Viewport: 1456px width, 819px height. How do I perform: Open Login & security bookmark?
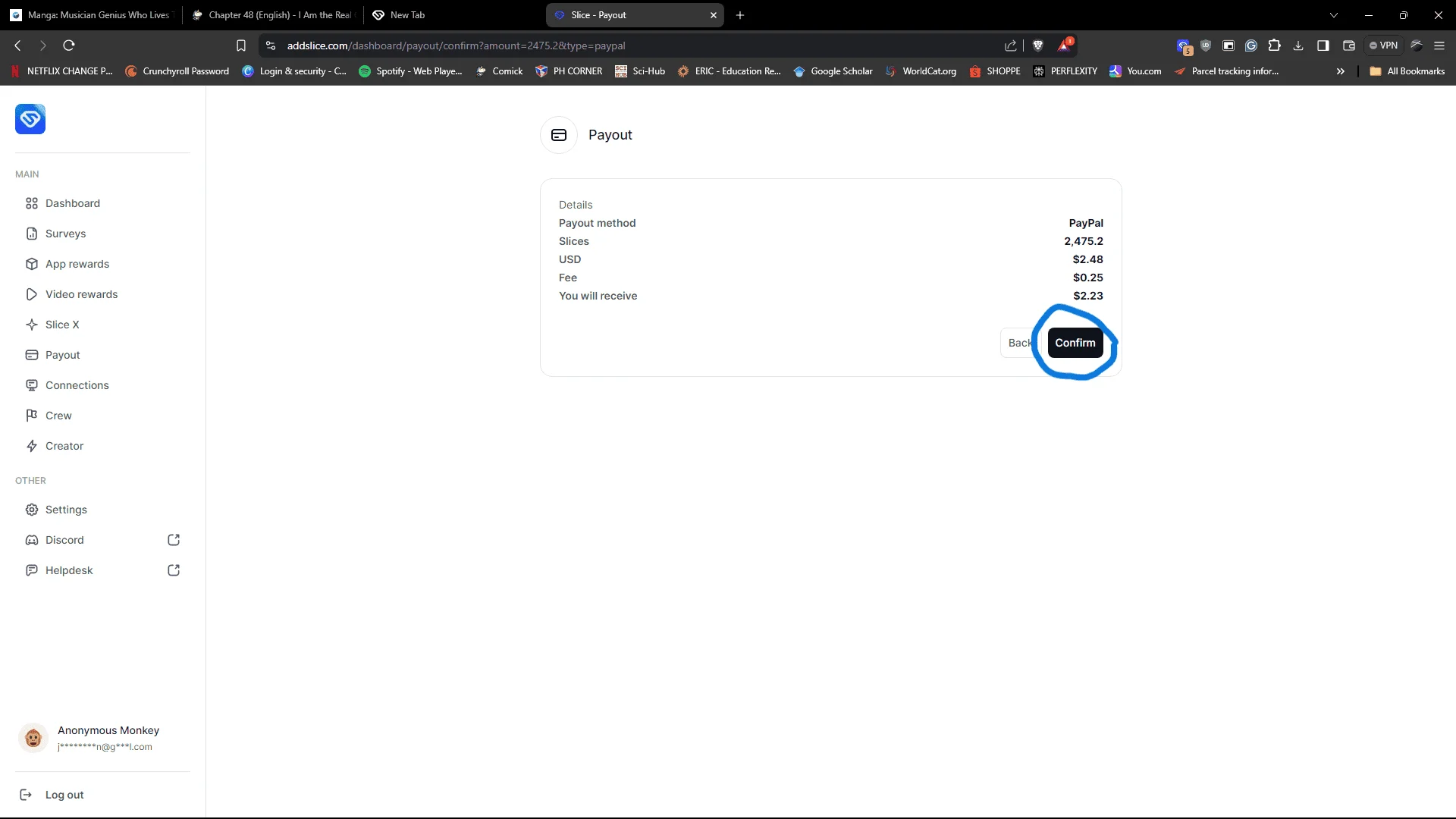point(294,71)
